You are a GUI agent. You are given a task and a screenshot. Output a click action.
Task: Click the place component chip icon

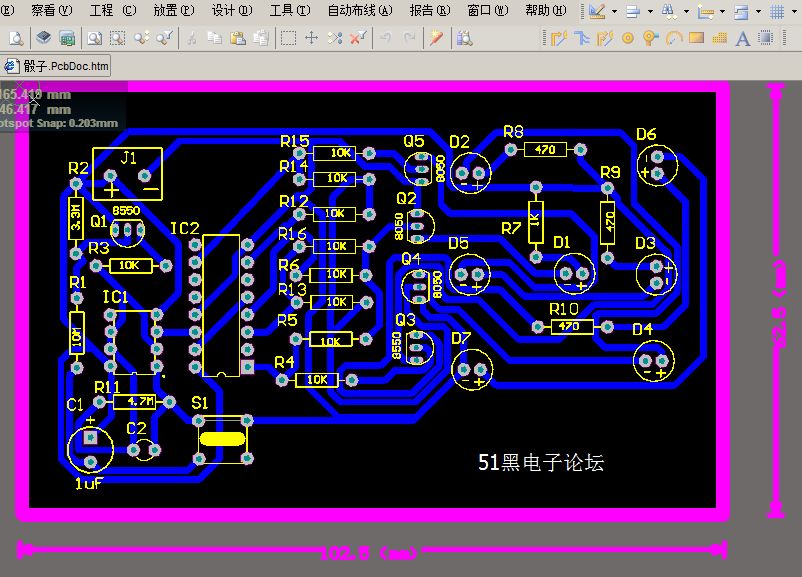tap(766, 38)
